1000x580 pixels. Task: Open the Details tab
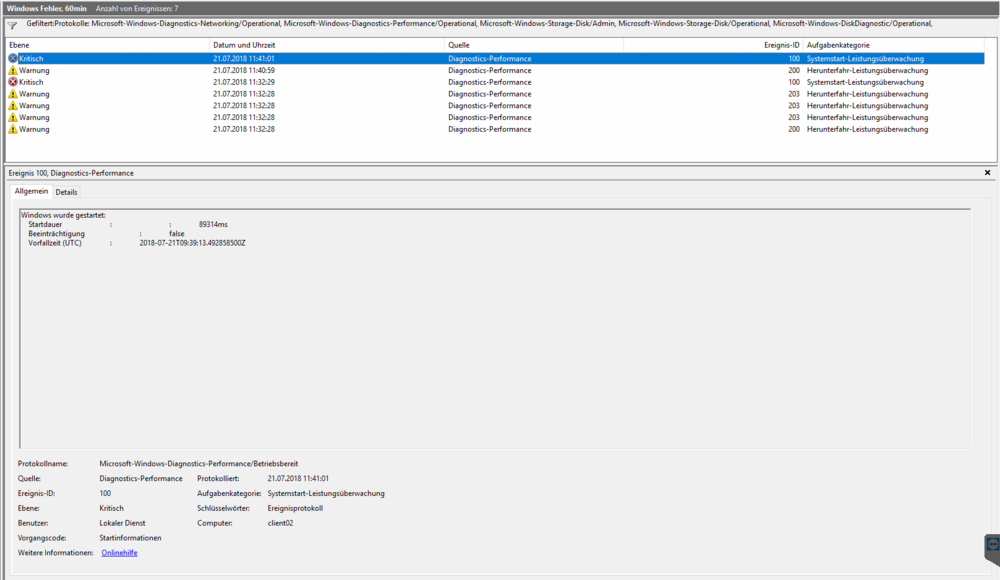[x=66, y=192]
